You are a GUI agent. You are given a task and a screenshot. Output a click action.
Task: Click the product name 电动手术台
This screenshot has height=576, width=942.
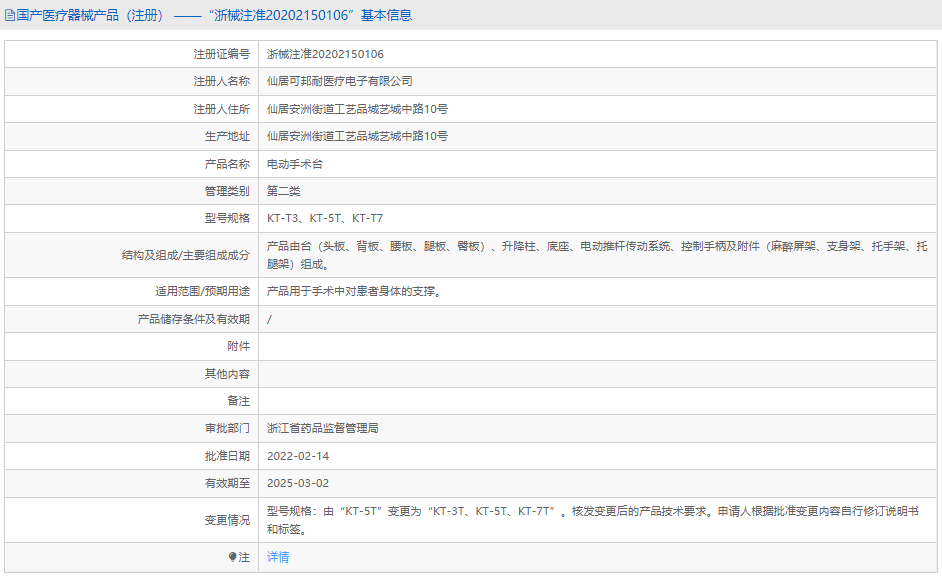click(x=295, y=164)
